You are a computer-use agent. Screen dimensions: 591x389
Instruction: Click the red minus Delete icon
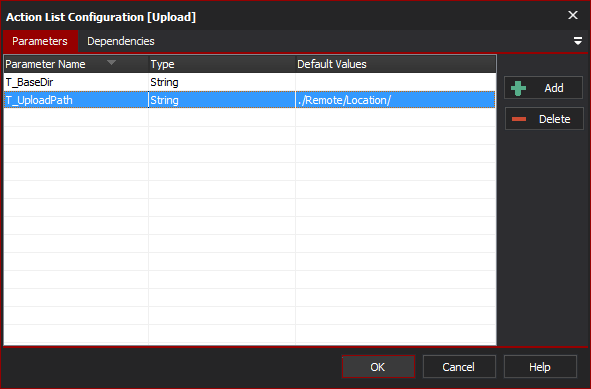[519, 119]
